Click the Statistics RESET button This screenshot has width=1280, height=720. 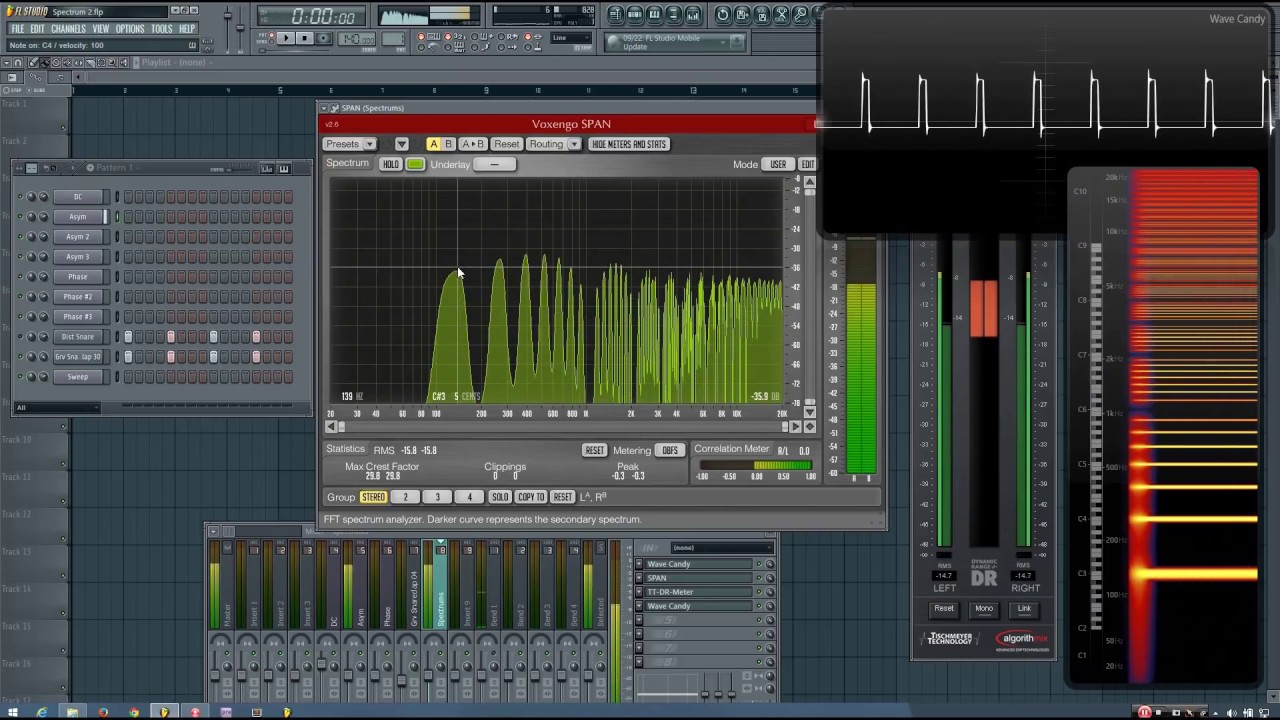[595, 450]
